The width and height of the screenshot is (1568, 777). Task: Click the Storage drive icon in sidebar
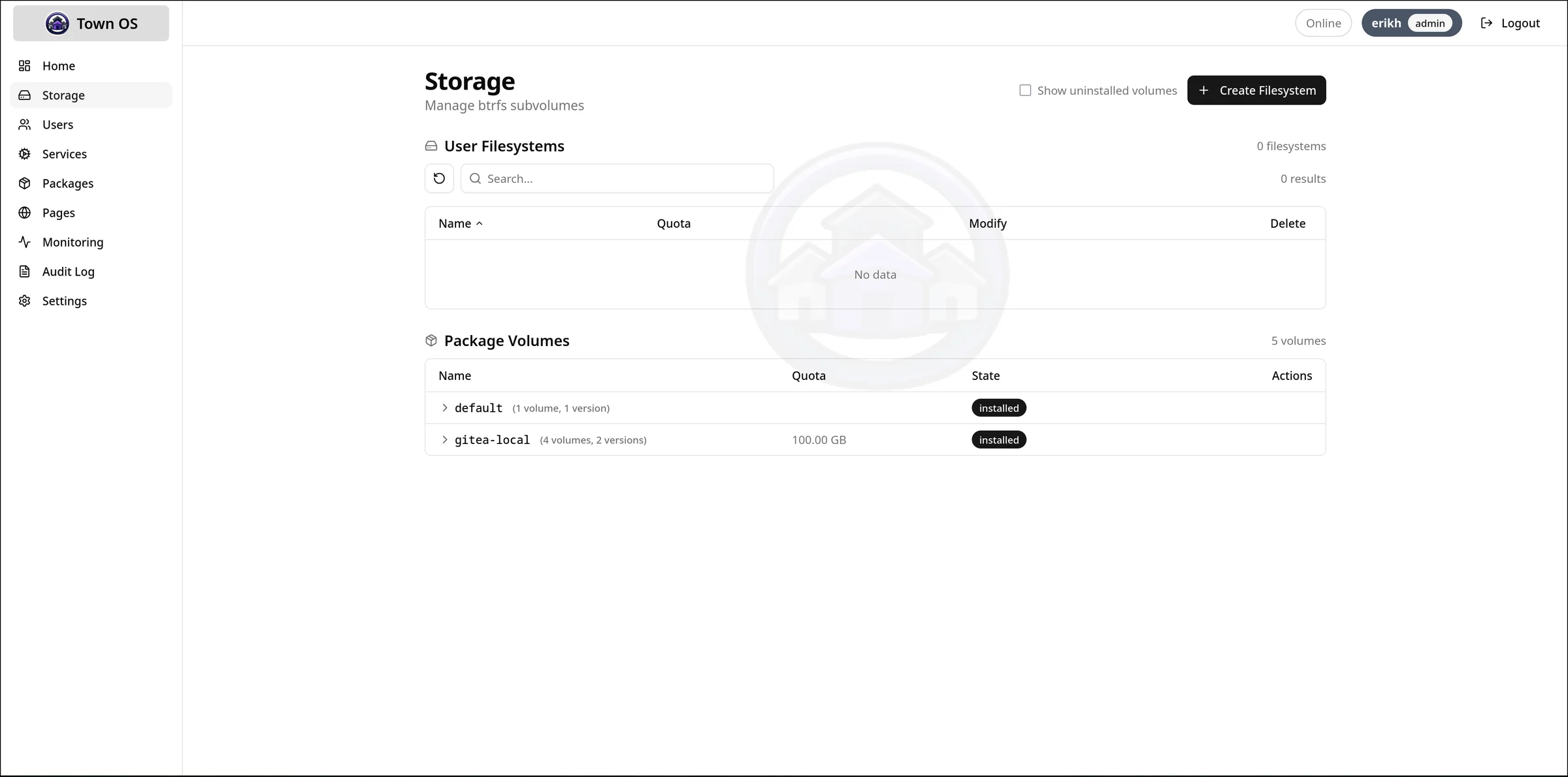click(25, 95)
